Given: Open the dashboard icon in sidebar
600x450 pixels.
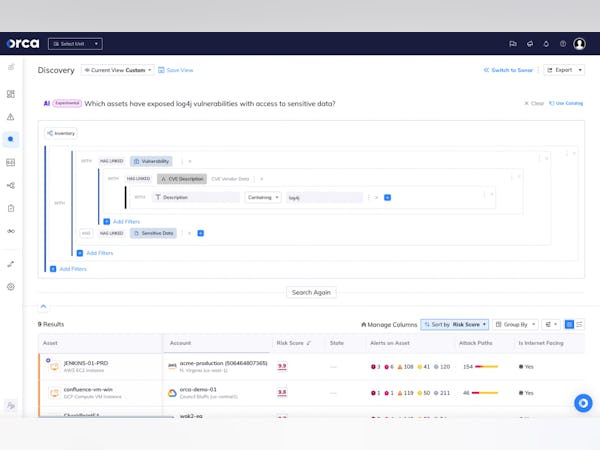Looking at the screenshot, I should 11,94.
